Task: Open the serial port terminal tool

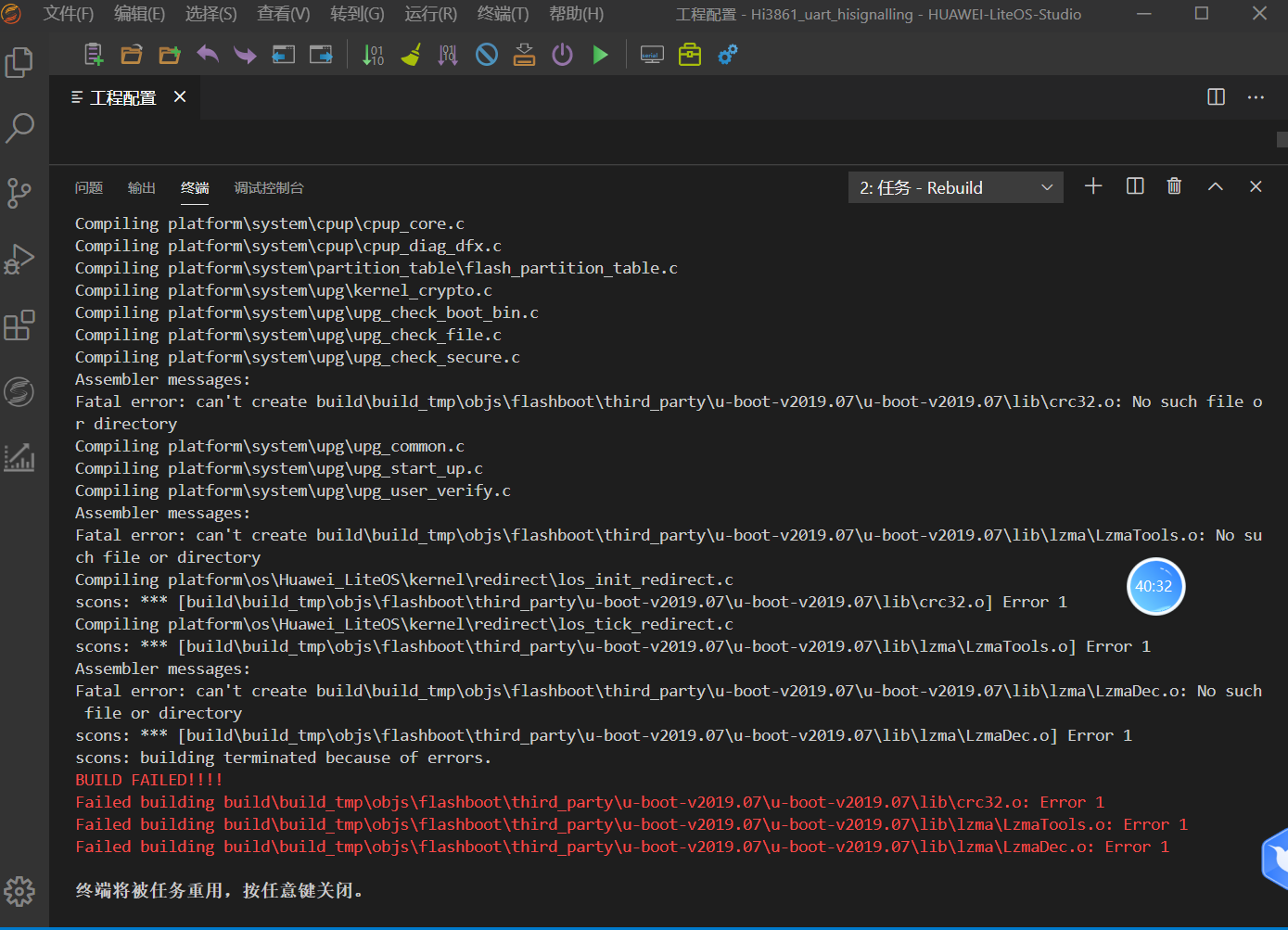Action: [x=651, y=54]
